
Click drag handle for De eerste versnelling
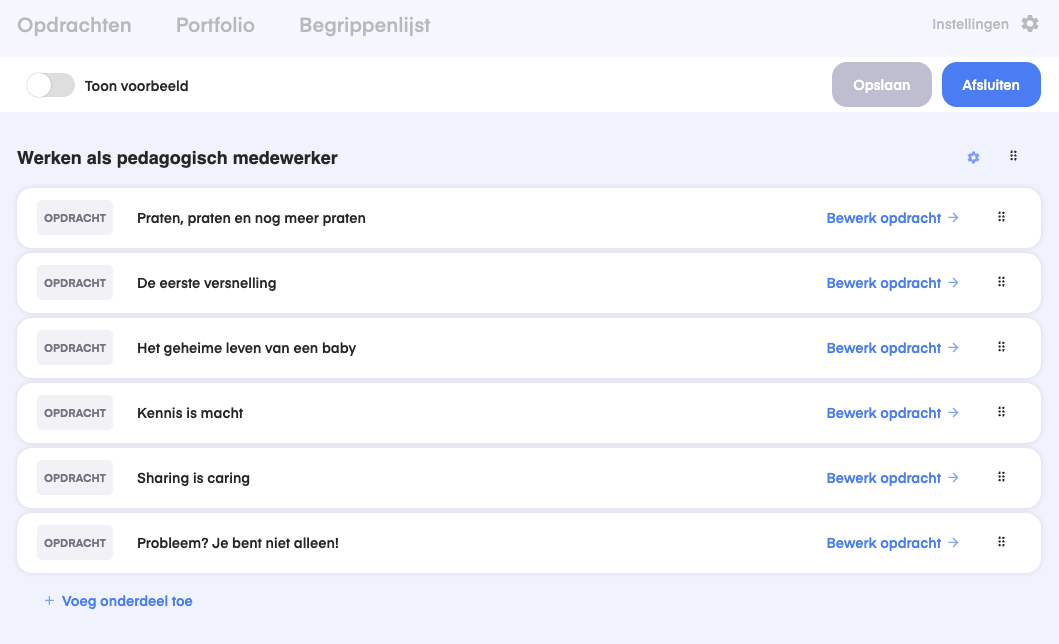click(x=1001, y=282)
